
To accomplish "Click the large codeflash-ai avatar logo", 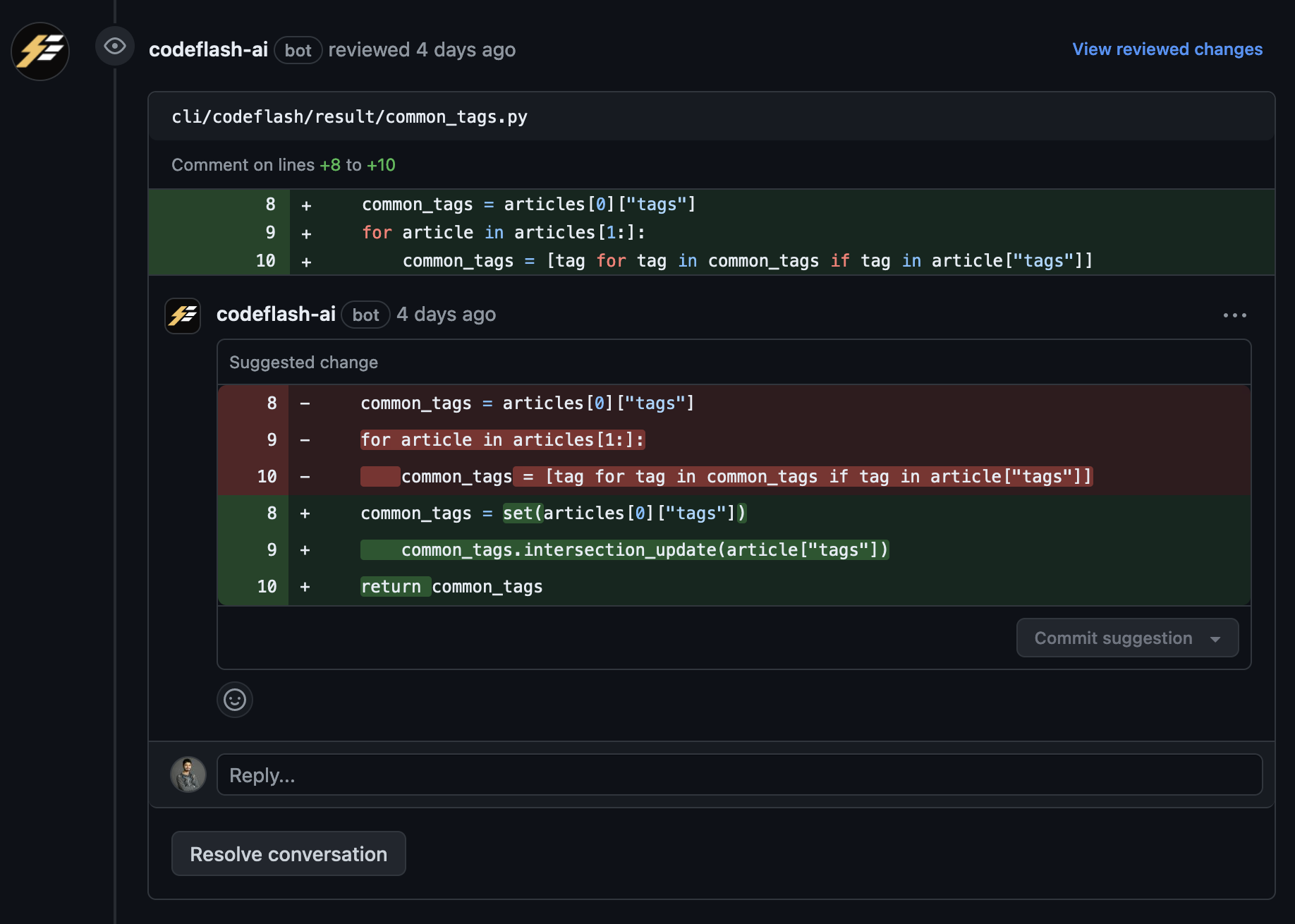I will click(x=40, y=51).
